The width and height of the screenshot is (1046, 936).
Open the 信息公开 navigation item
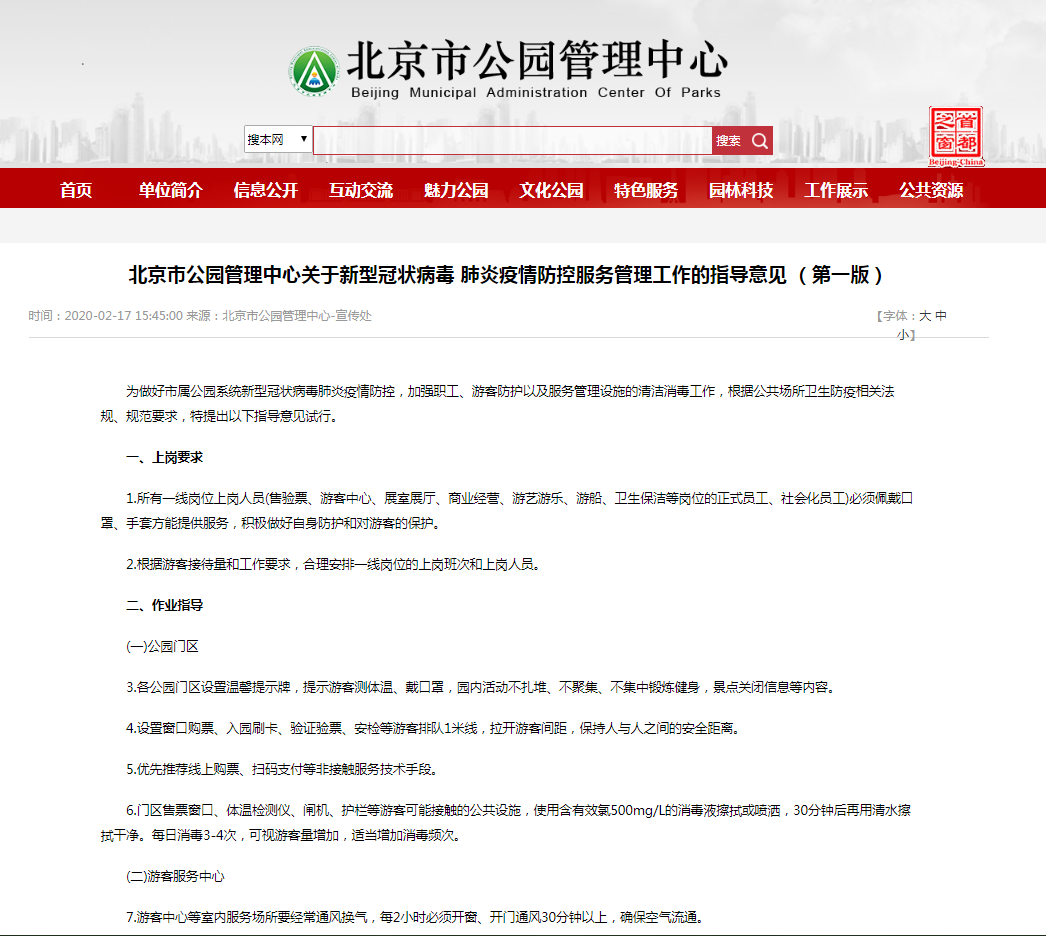pos(266,190)
